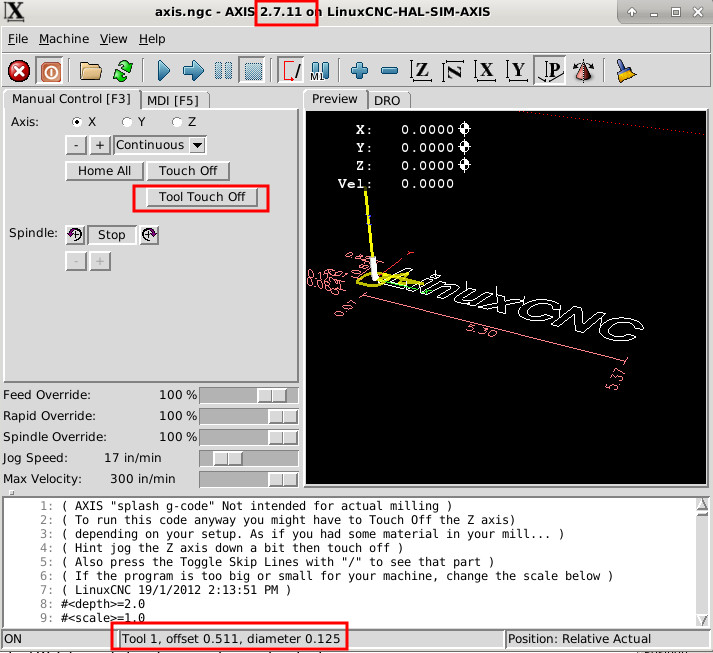Select the Preview tab

335,99
